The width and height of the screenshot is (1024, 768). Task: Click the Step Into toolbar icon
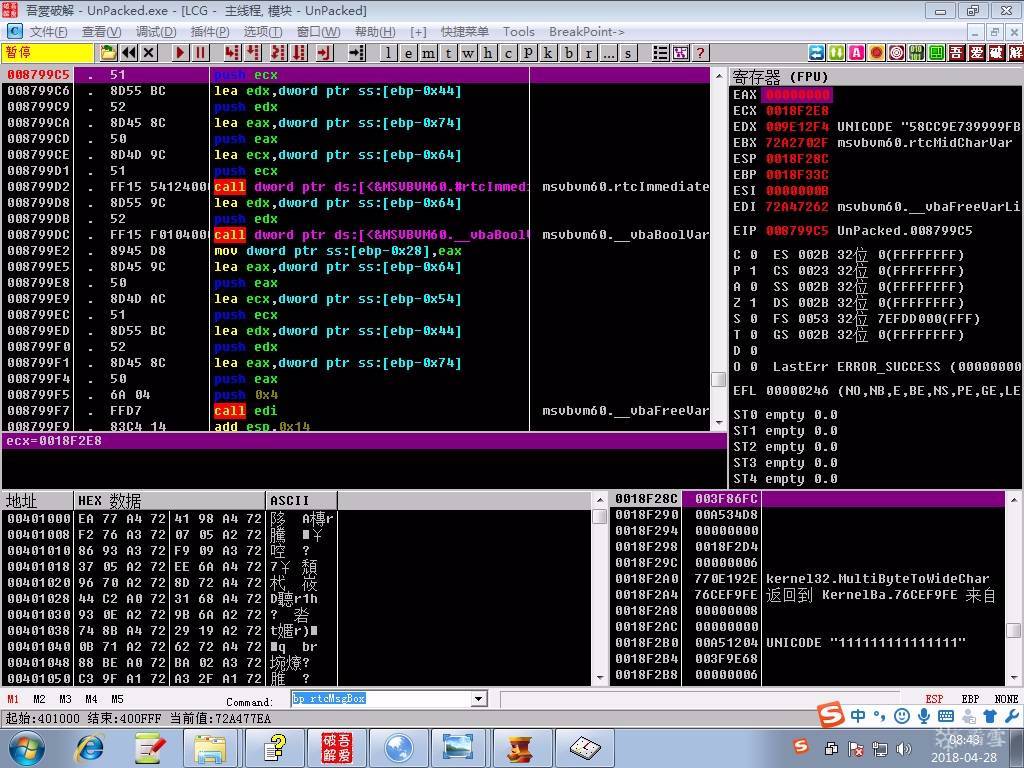tap(232, 53)
